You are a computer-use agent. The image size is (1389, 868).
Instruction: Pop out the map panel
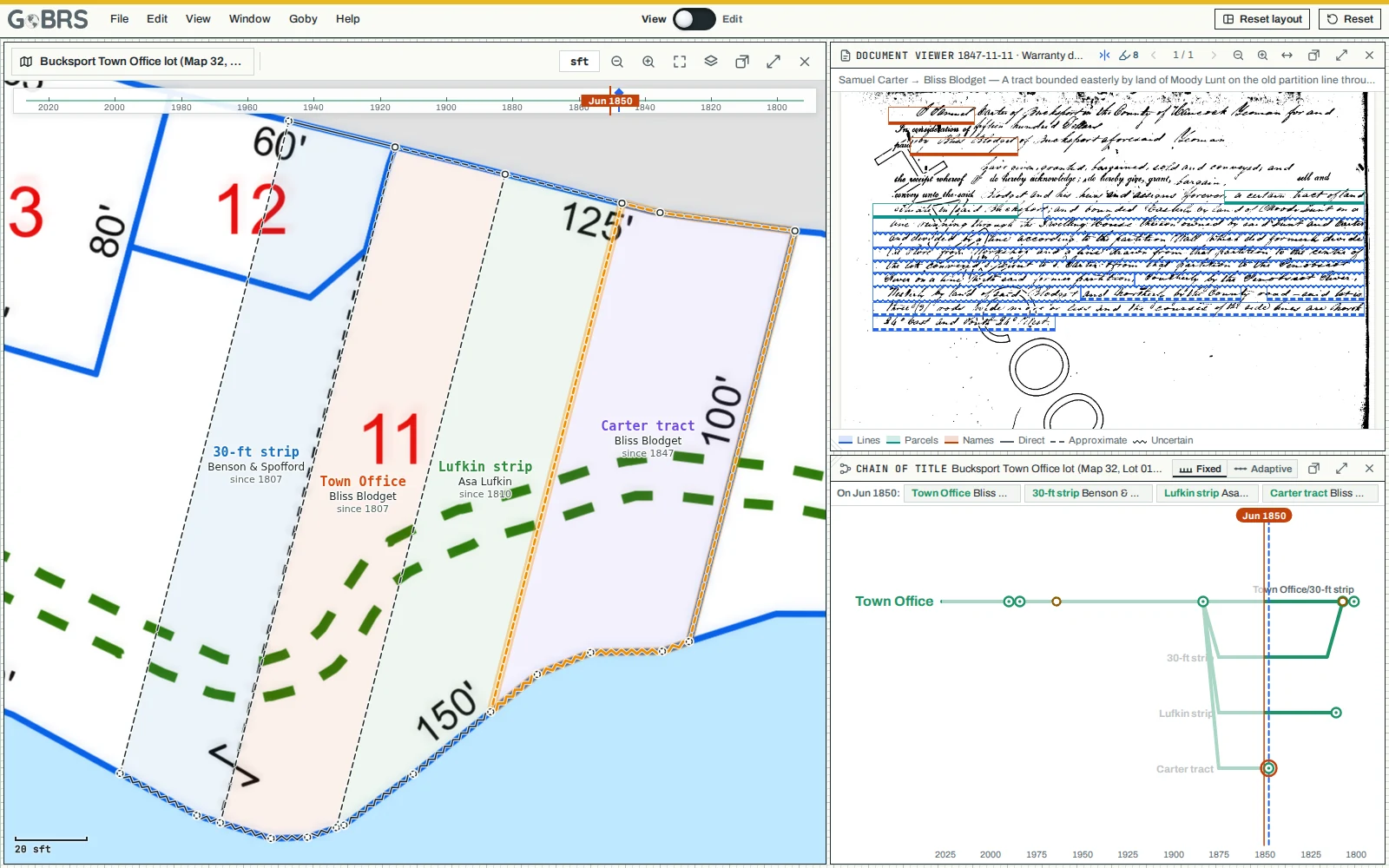coord(742,62)
